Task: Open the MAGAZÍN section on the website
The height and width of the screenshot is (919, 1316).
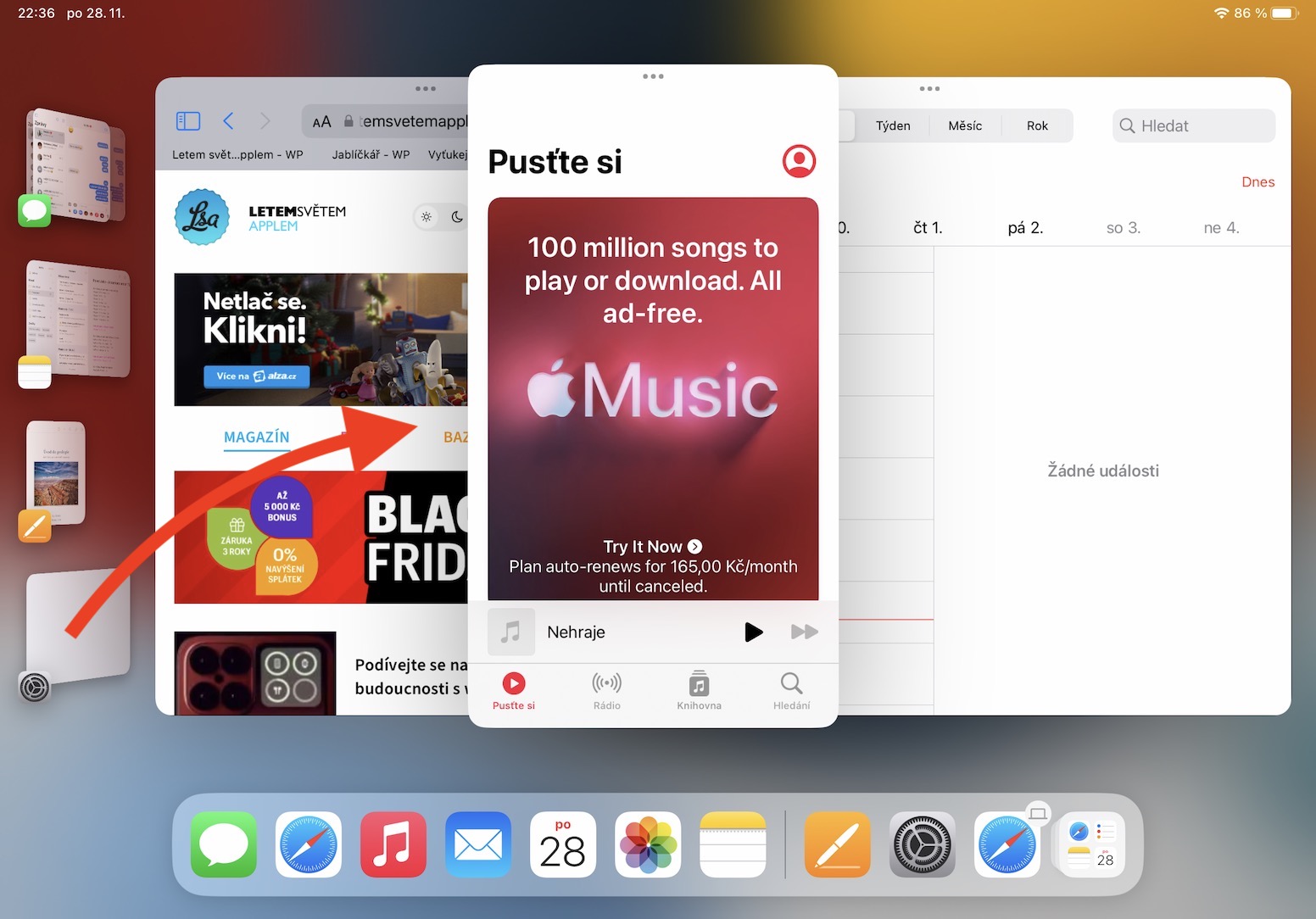Action: [257, 437]
